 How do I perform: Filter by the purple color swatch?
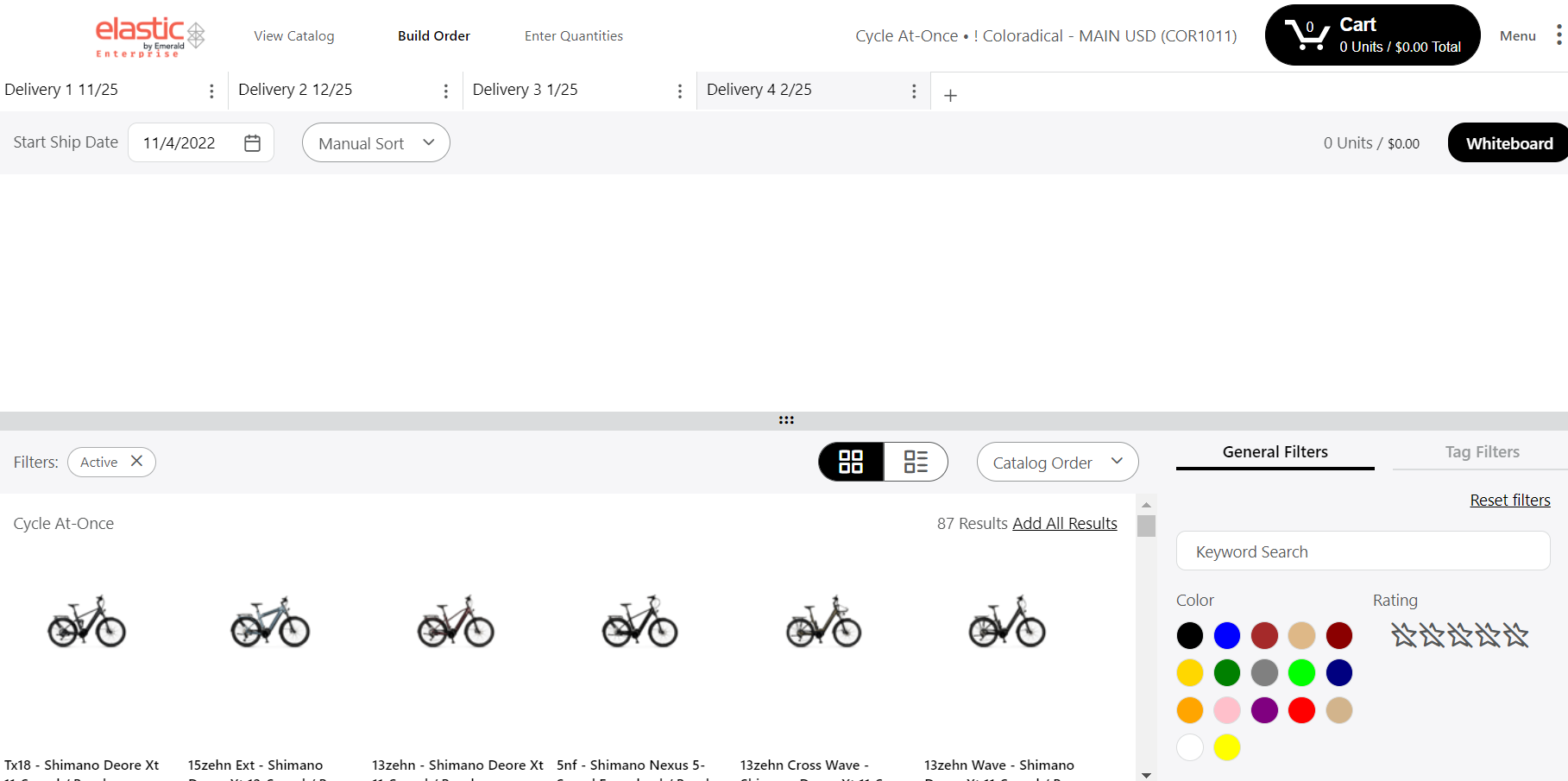point(1264,710)
